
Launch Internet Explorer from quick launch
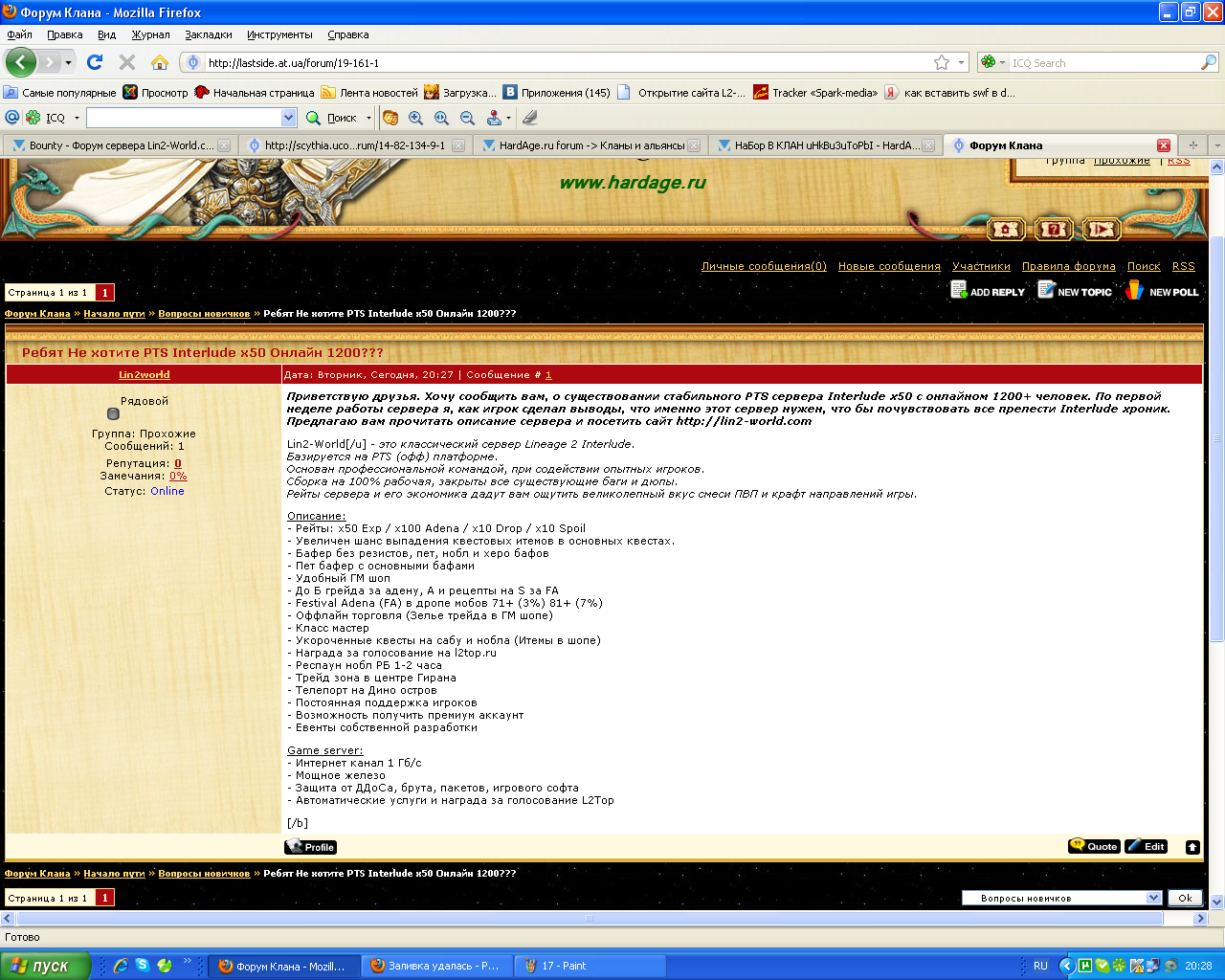pyautogui.click(x=121, y=966)
